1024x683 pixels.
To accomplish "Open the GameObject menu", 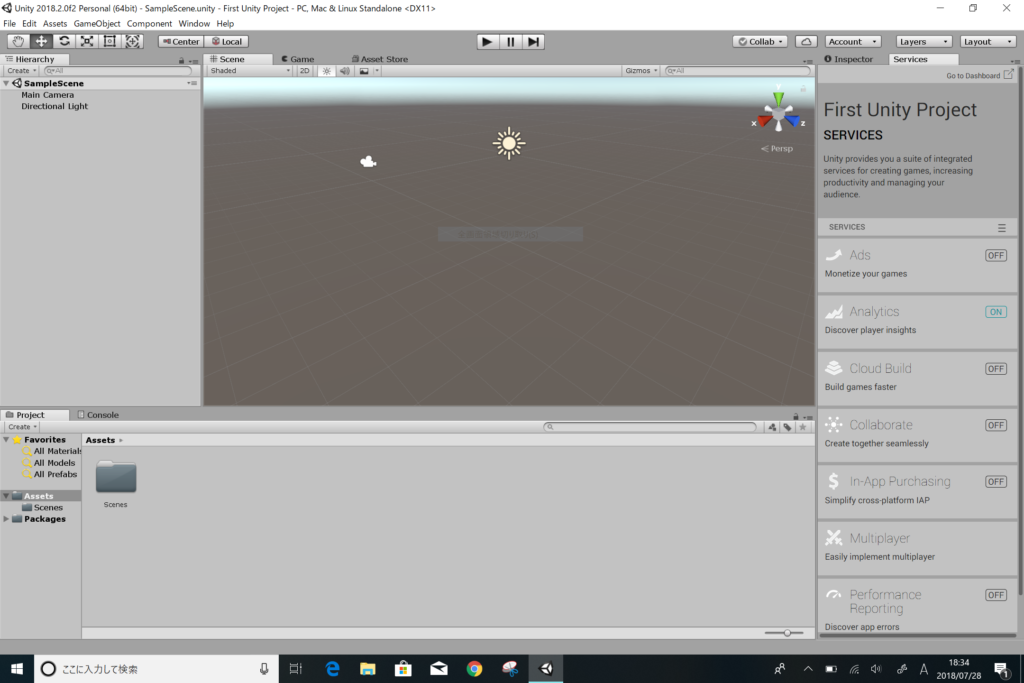I will (x=97, y=23).
